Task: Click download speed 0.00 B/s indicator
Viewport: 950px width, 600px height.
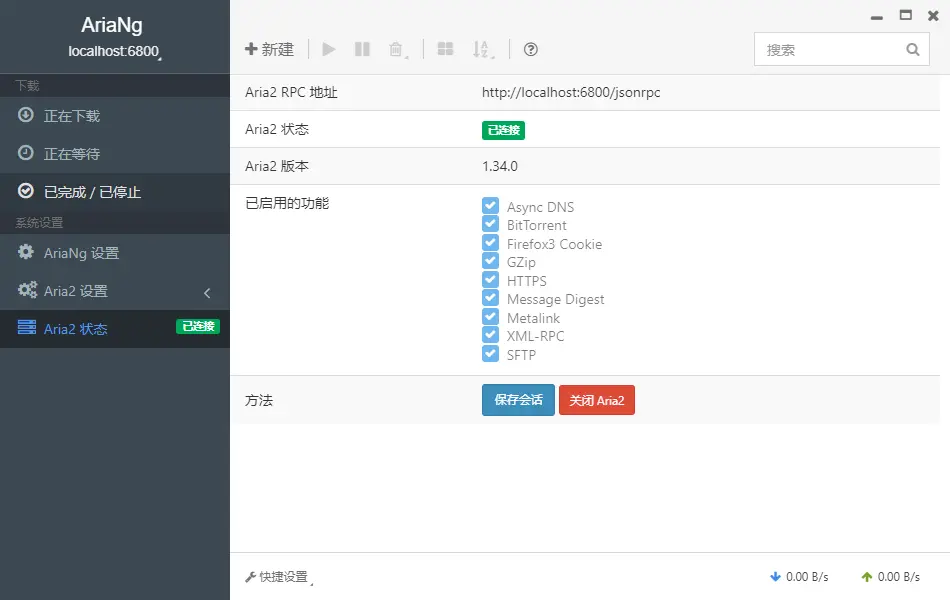Action: point(799,577)
